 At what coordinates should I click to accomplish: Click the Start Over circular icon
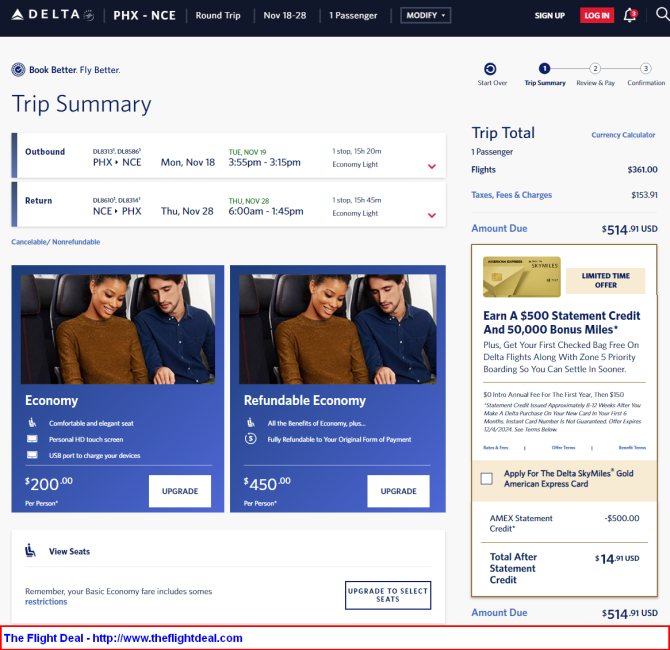pyautogui.click(x=490, y=69)
